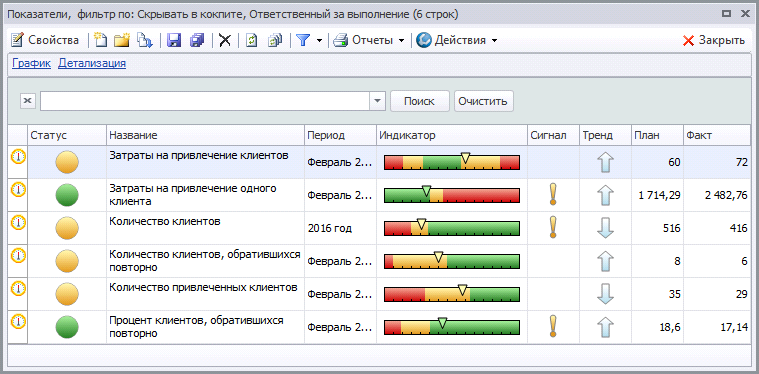Viewport: 759px width, 374px height.
Task: Click the indicator bar for Затраты на привлечение клиентов
Action: (452, 162)
